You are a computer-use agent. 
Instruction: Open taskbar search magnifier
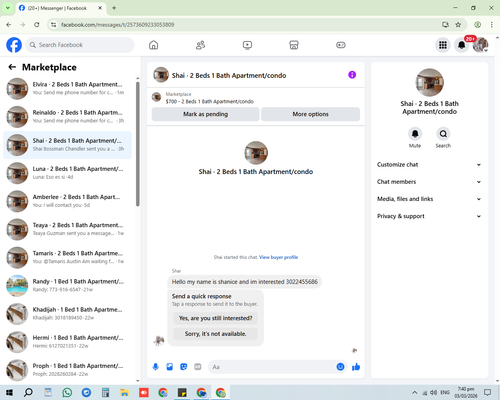click(x=28, y=392)
